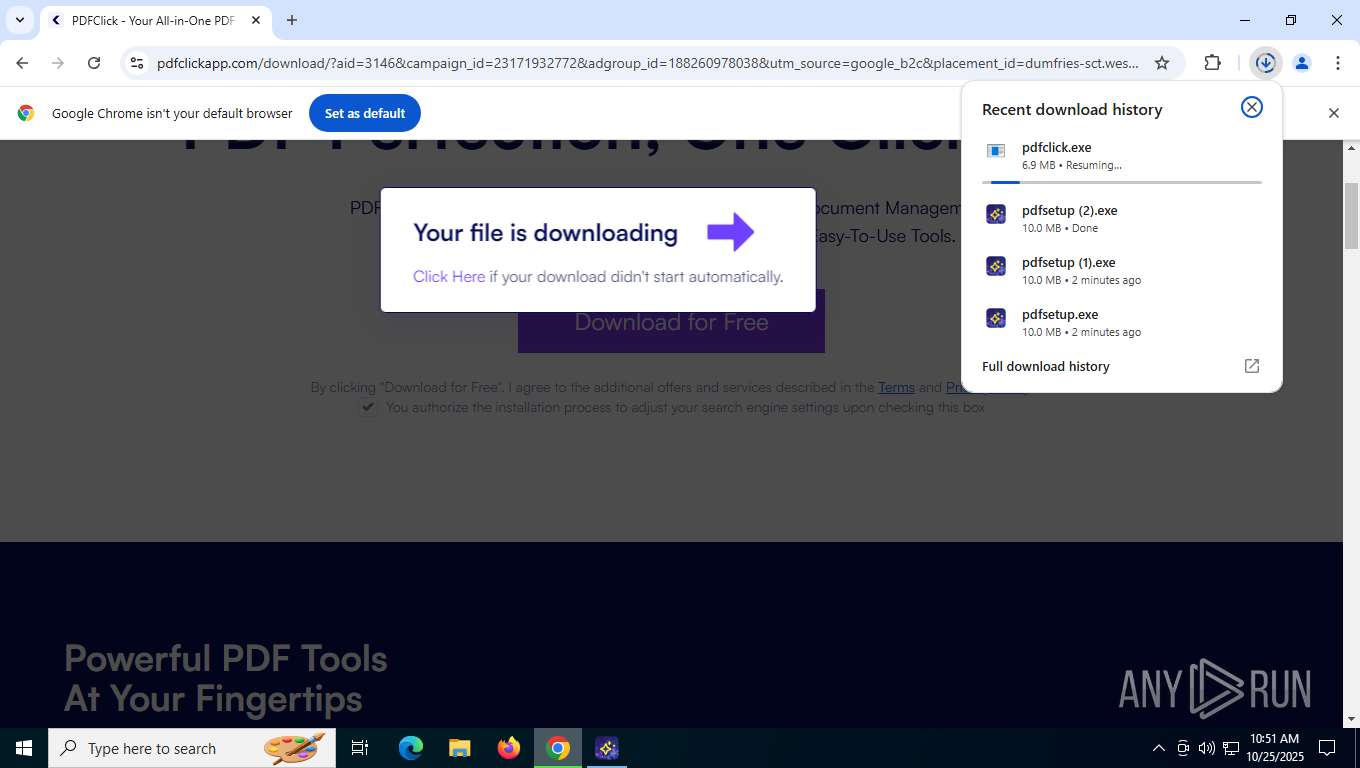Open the Chrome profile icon
This screenshot has height=768, width=1360.
[1302, 63]
